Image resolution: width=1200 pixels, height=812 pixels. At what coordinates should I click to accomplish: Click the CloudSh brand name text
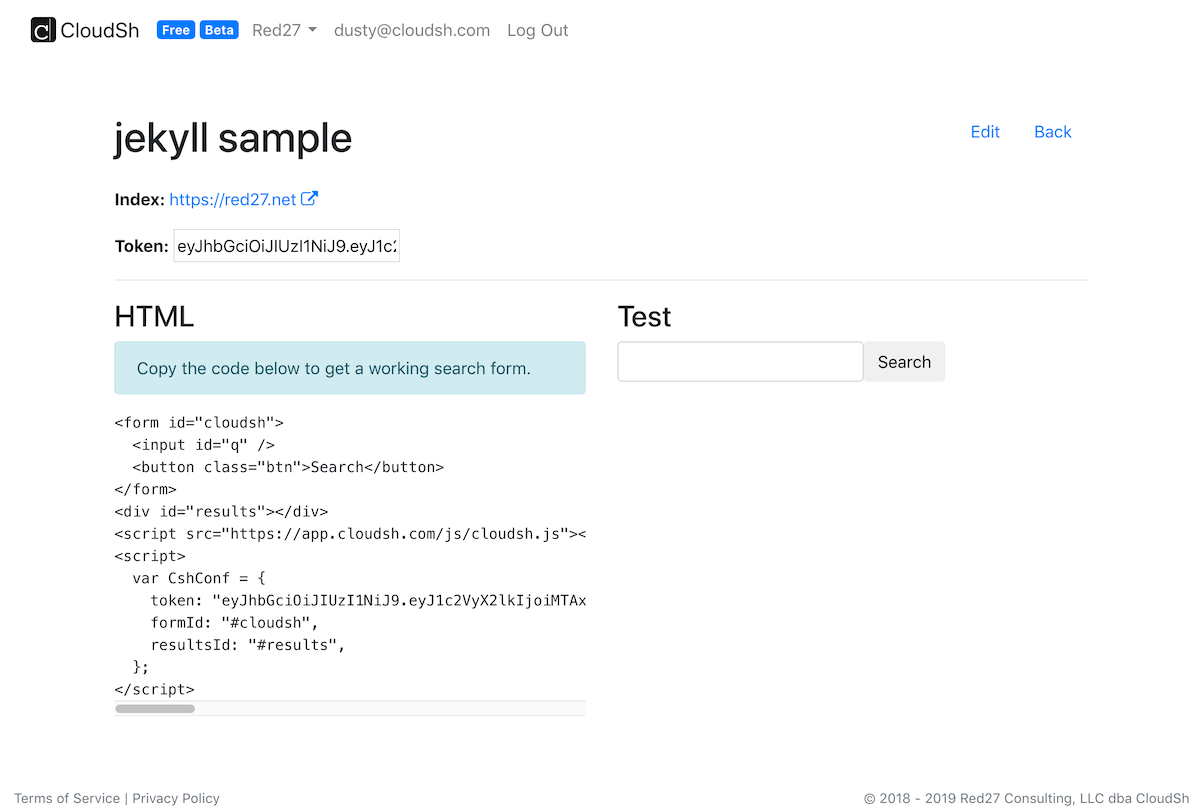point(100,30)
